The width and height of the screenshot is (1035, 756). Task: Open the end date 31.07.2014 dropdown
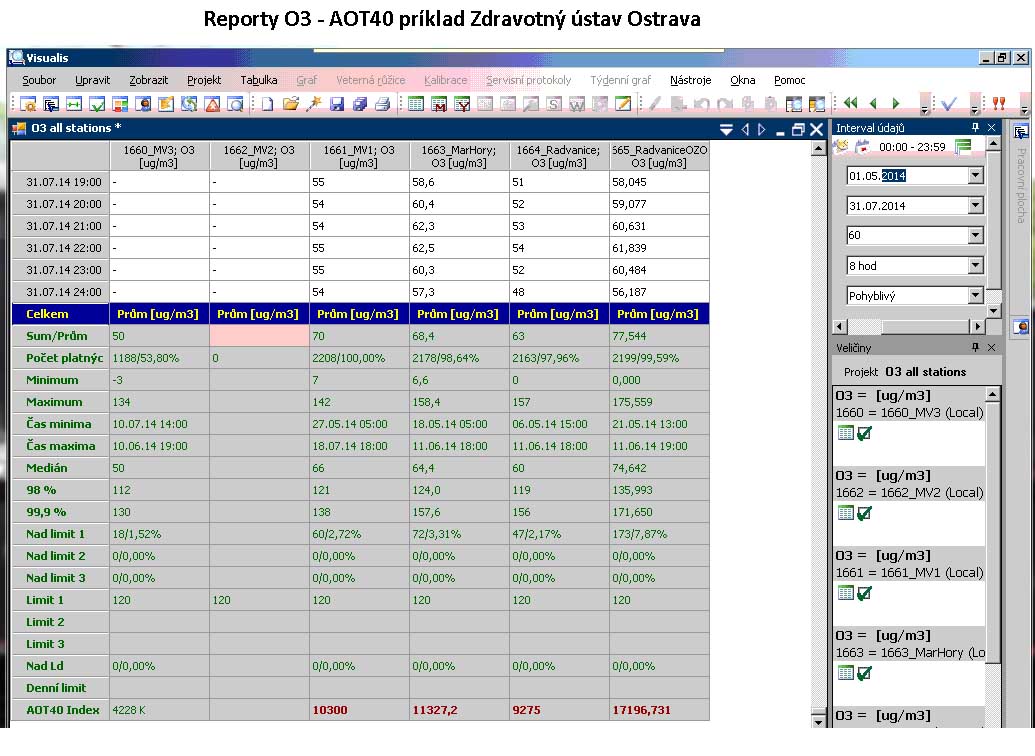[x=976, y=205]
